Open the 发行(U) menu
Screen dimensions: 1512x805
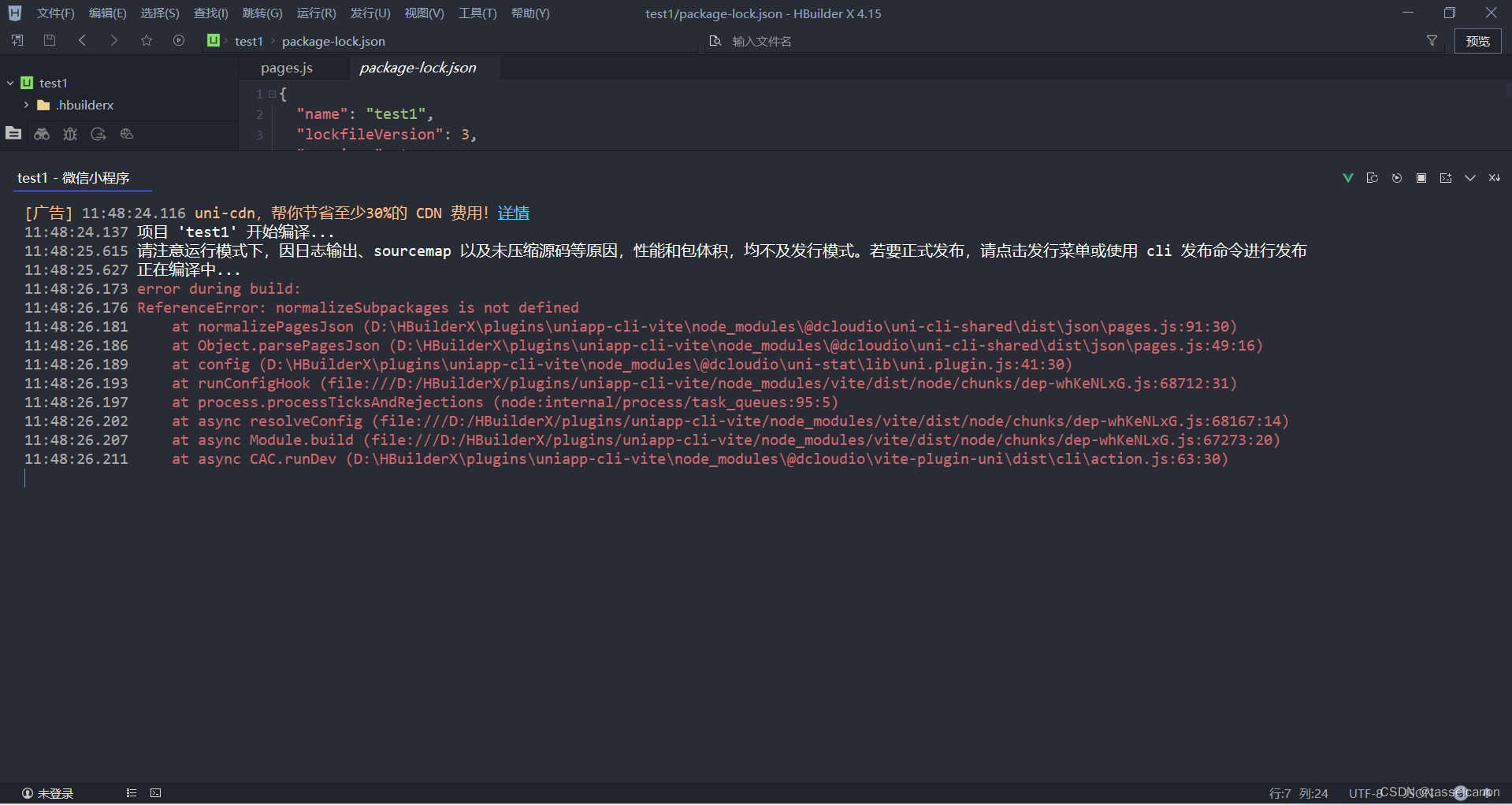click(x=370, y=13)
